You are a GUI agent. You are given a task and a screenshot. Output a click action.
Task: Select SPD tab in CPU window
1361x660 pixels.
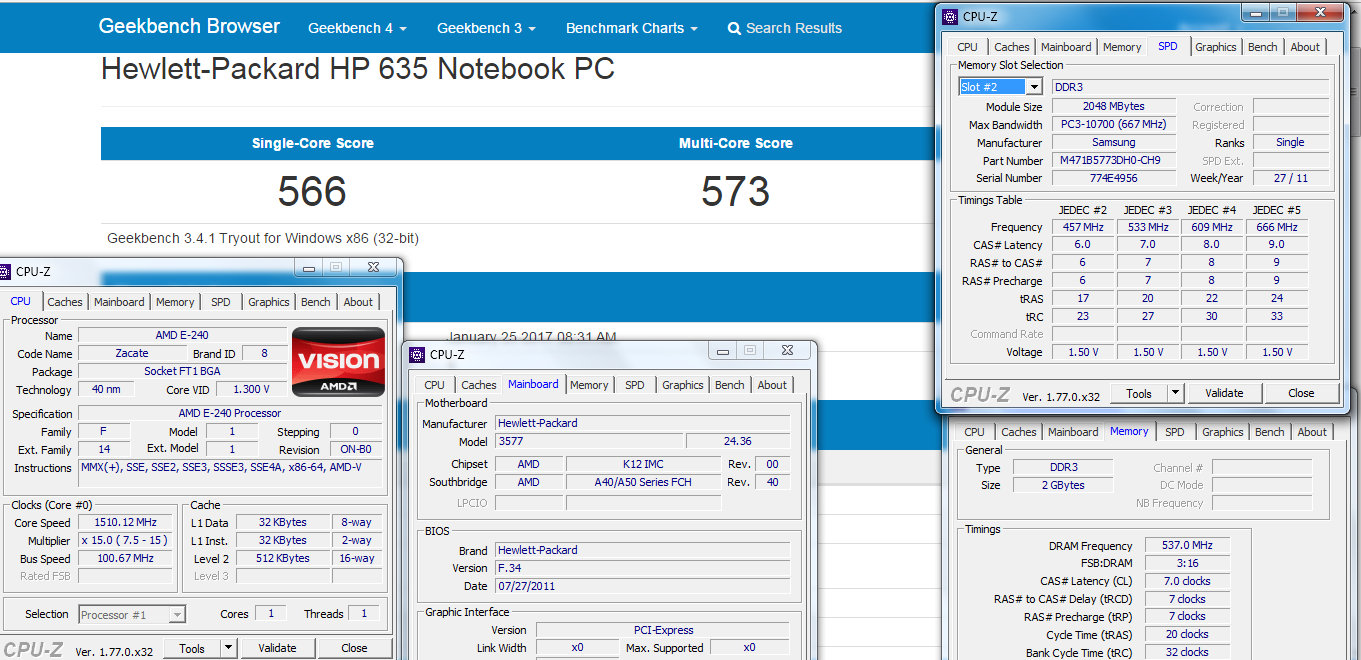pyautogui.click(x=221, y=302)
